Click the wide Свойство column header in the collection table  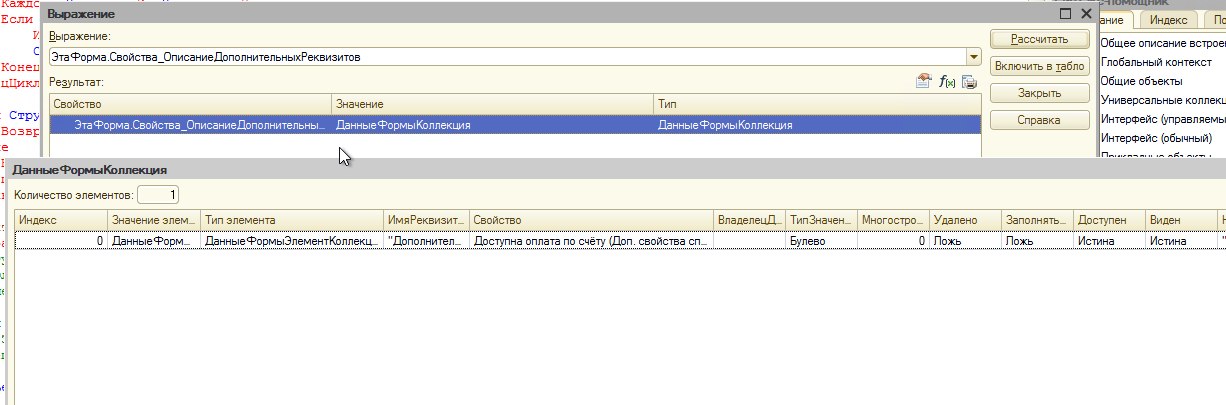(x=592, y=219)
